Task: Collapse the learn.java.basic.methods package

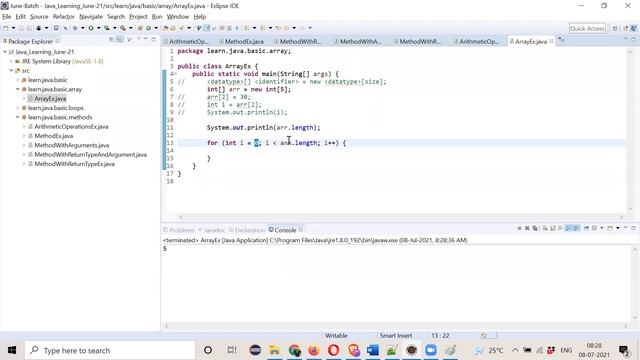Action: pyautogui.click(x=18, y=117)
